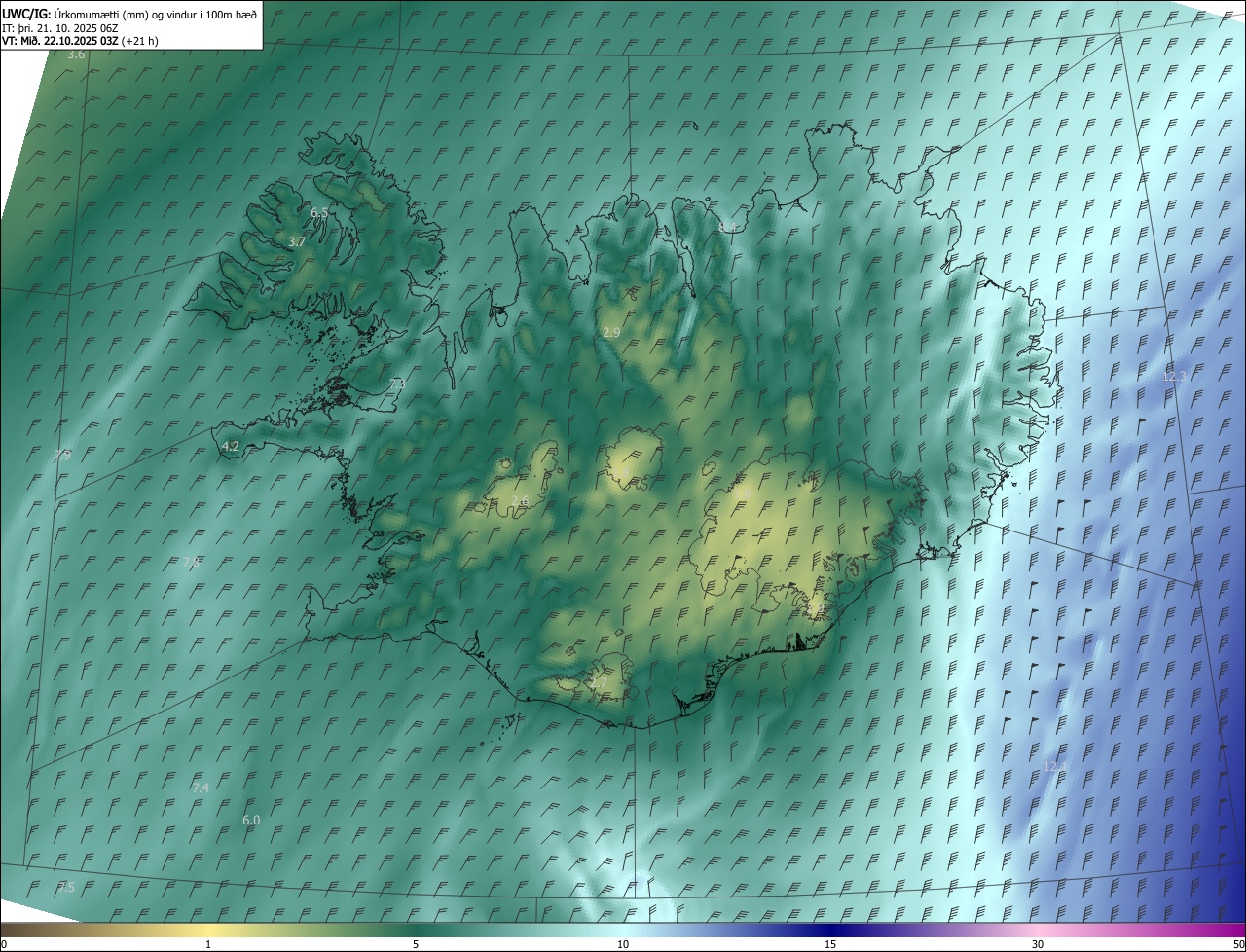This screenshot has width=1246, height=952.
Task: Click the 2.6 value on the western glacier
Action: coord(520,500)
